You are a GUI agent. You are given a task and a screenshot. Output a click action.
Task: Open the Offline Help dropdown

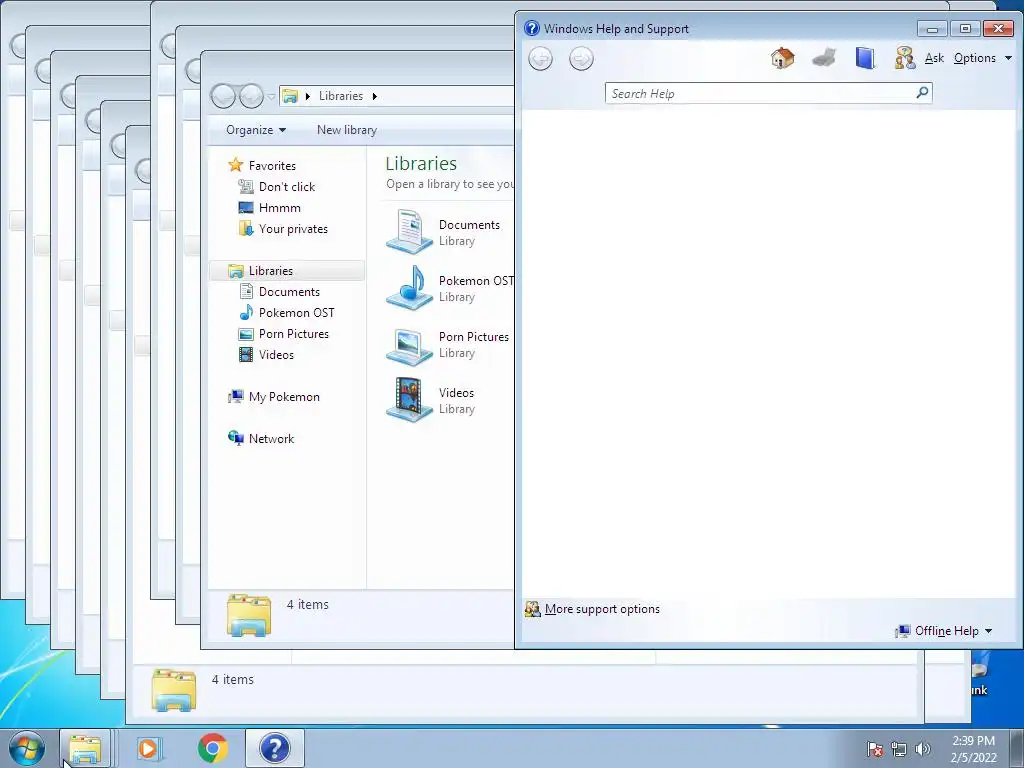pyautogui.click(x=953, y=631)
